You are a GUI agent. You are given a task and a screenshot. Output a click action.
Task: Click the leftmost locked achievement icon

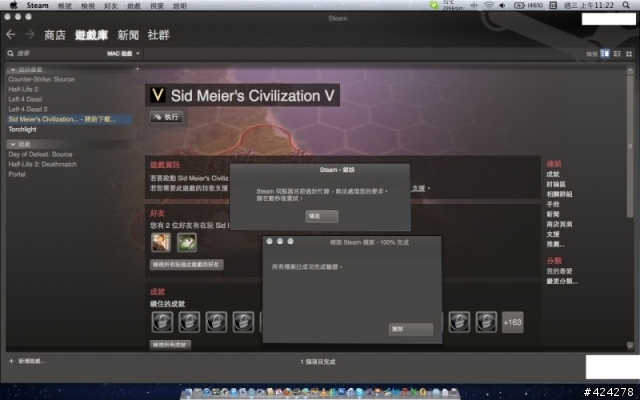pos(162,322)
